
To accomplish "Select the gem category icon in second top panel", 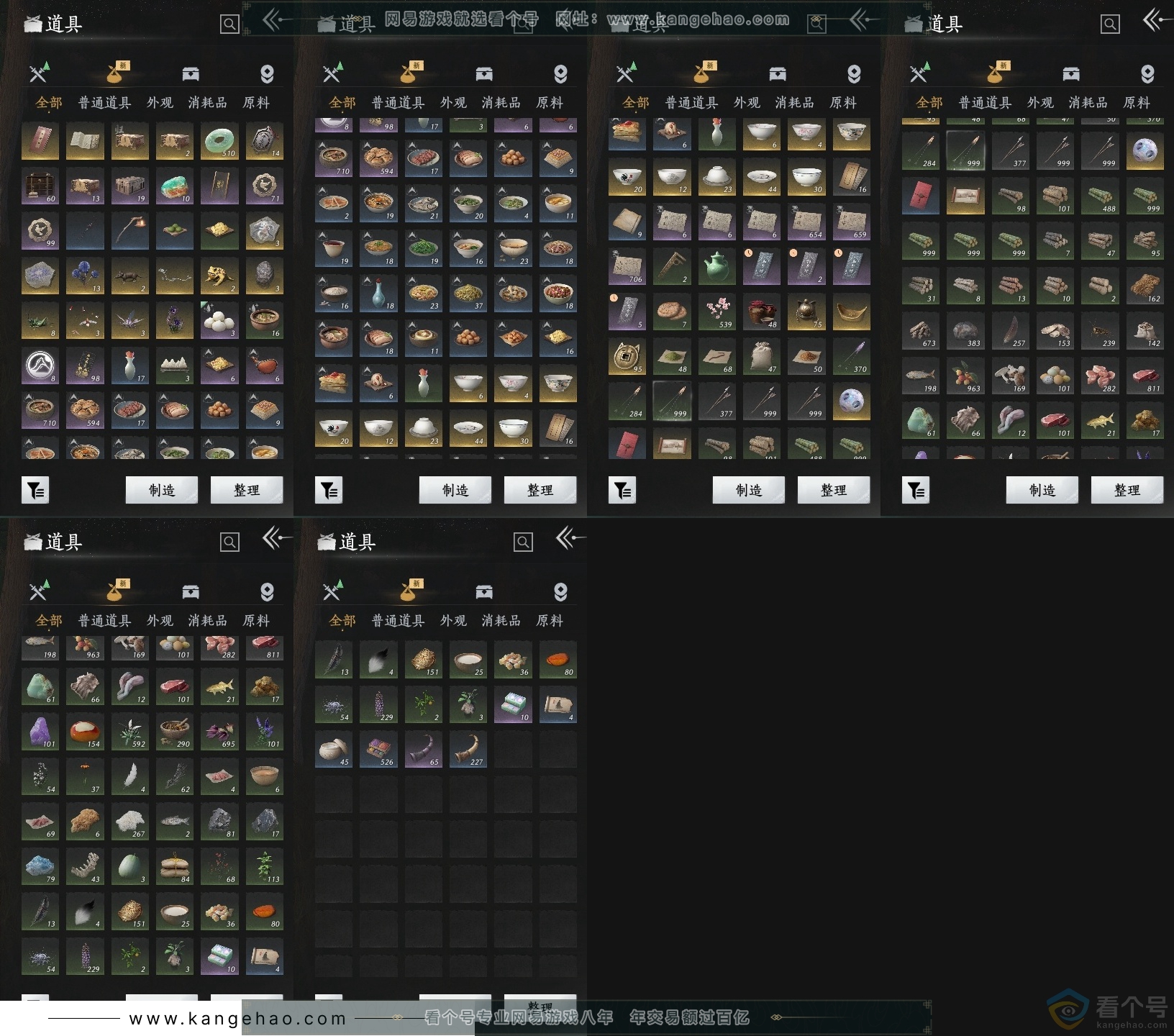I will 560,73.
